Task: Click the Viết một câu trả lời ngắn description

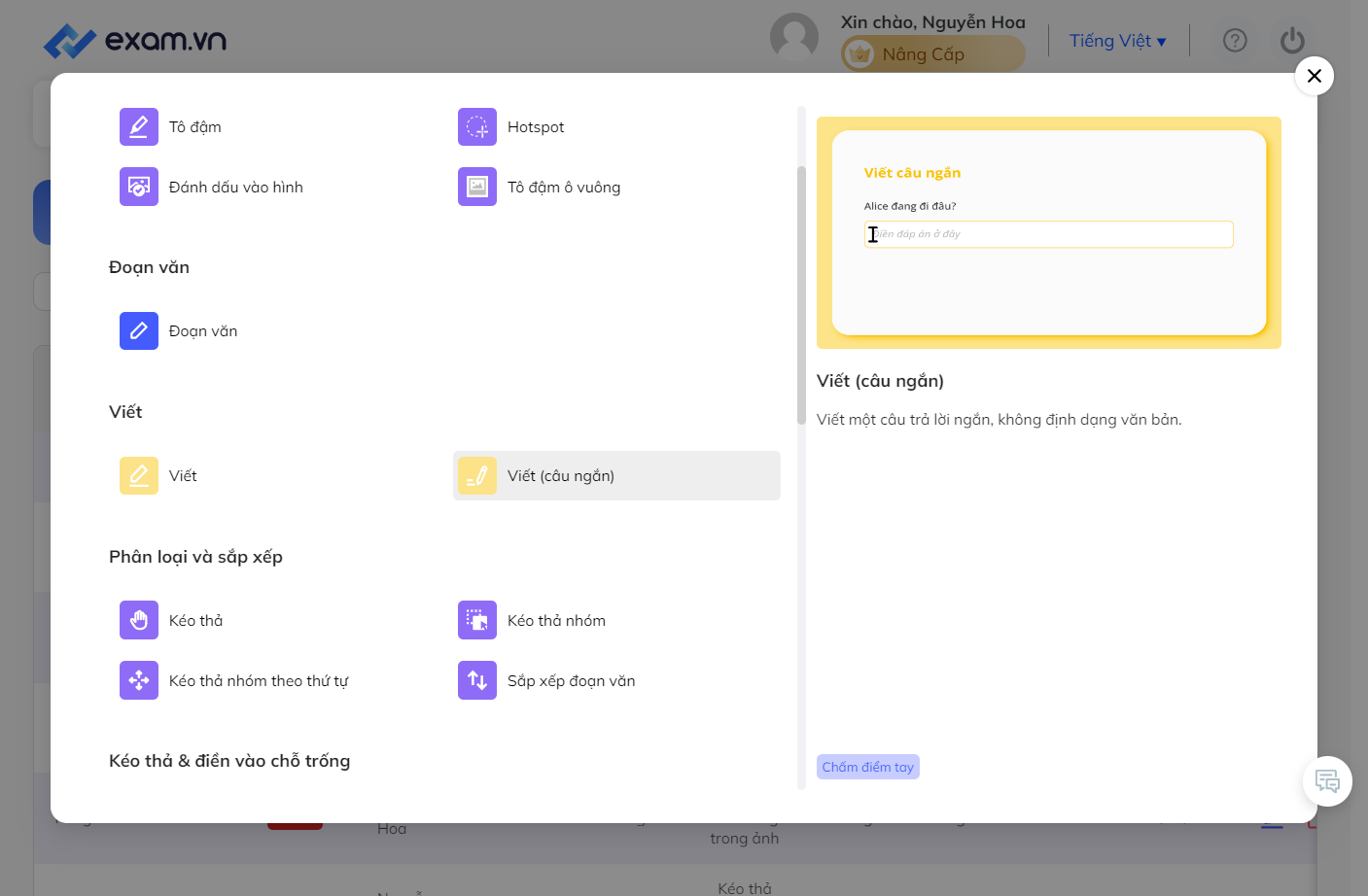Action: click(1000, 420)
